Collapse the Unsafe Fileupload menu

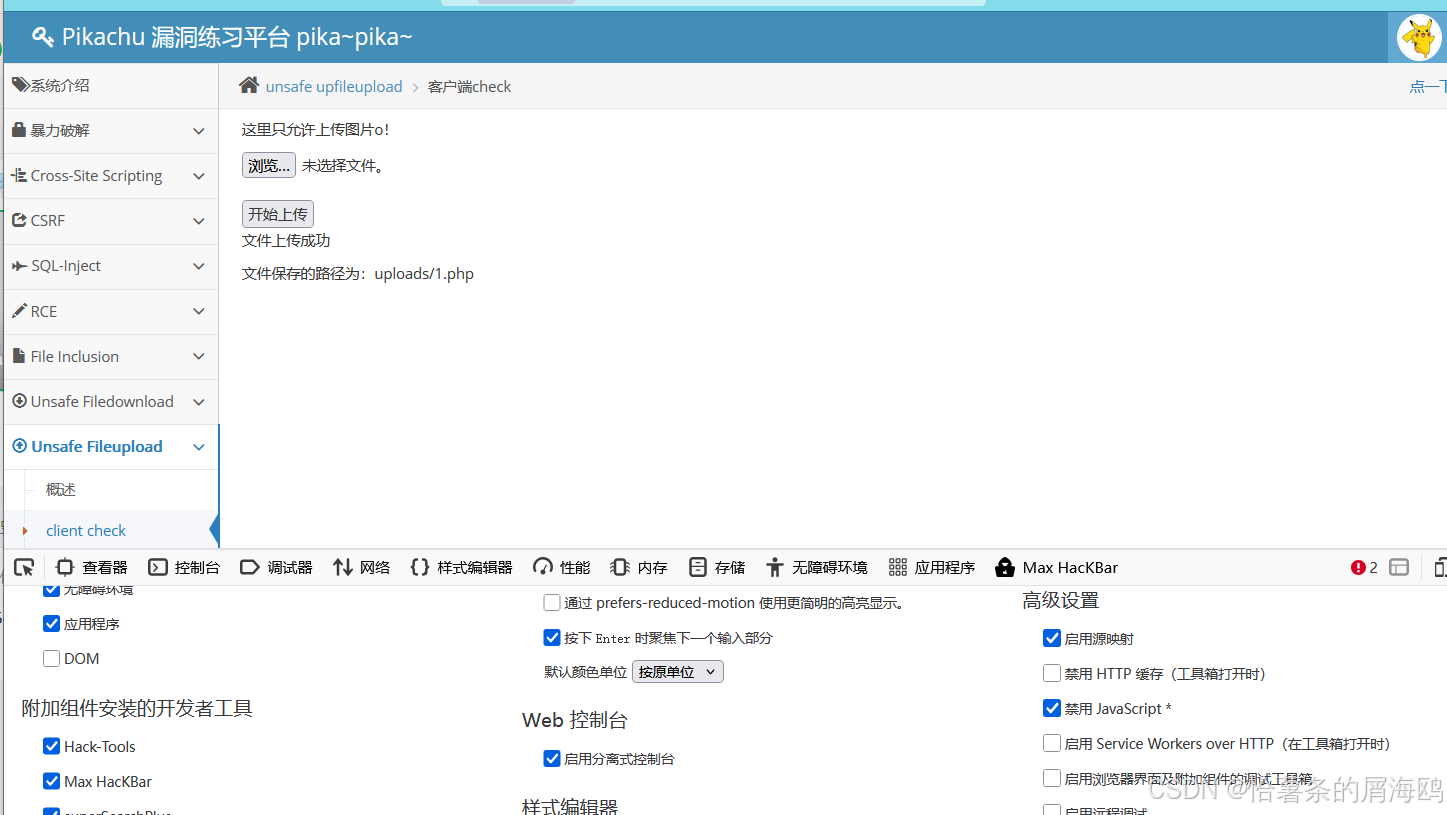pyautogui.click(x=198, y=447)
